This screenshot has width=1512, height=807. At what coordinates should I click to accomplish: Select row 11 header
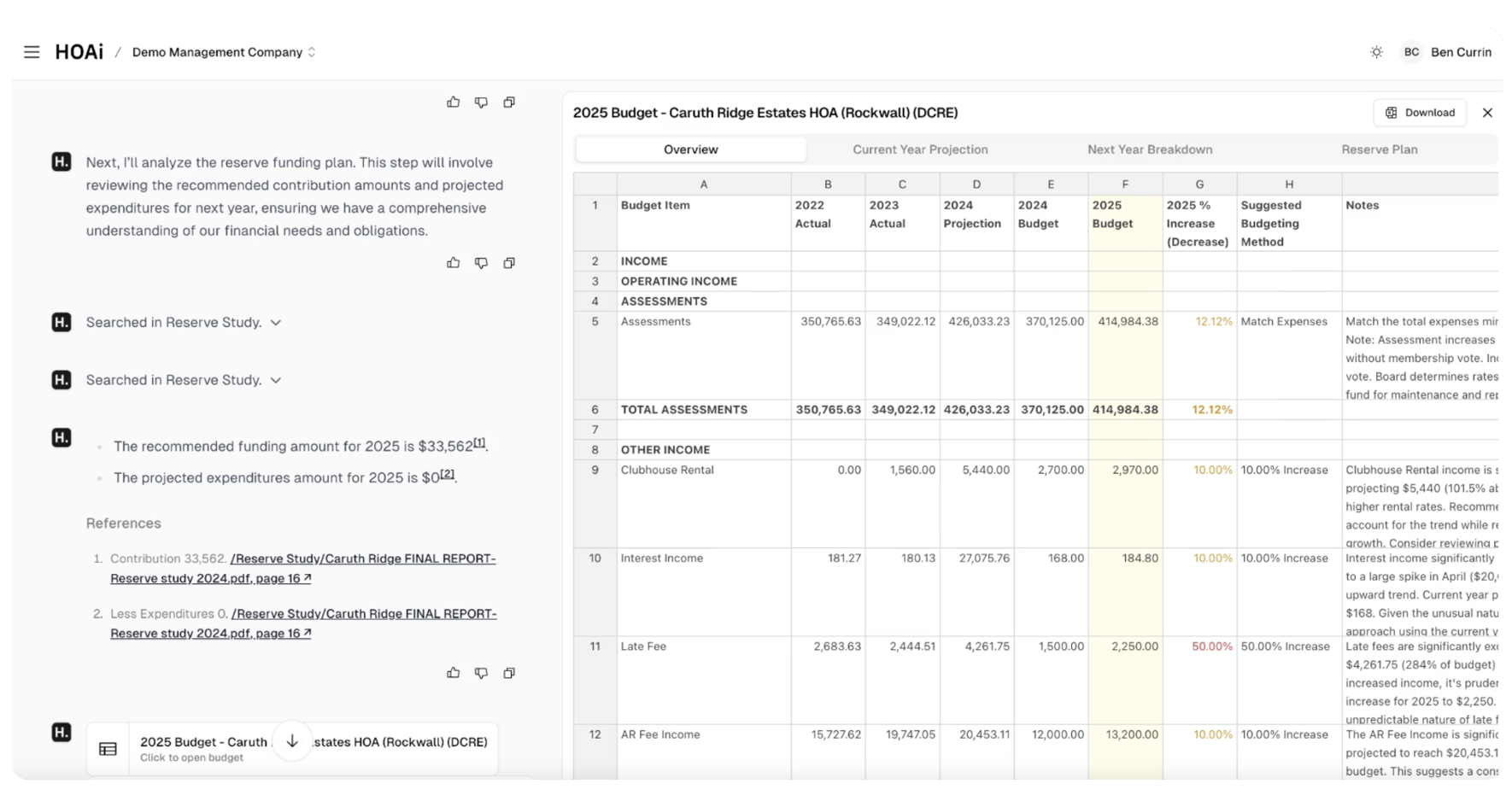point(595,680)
